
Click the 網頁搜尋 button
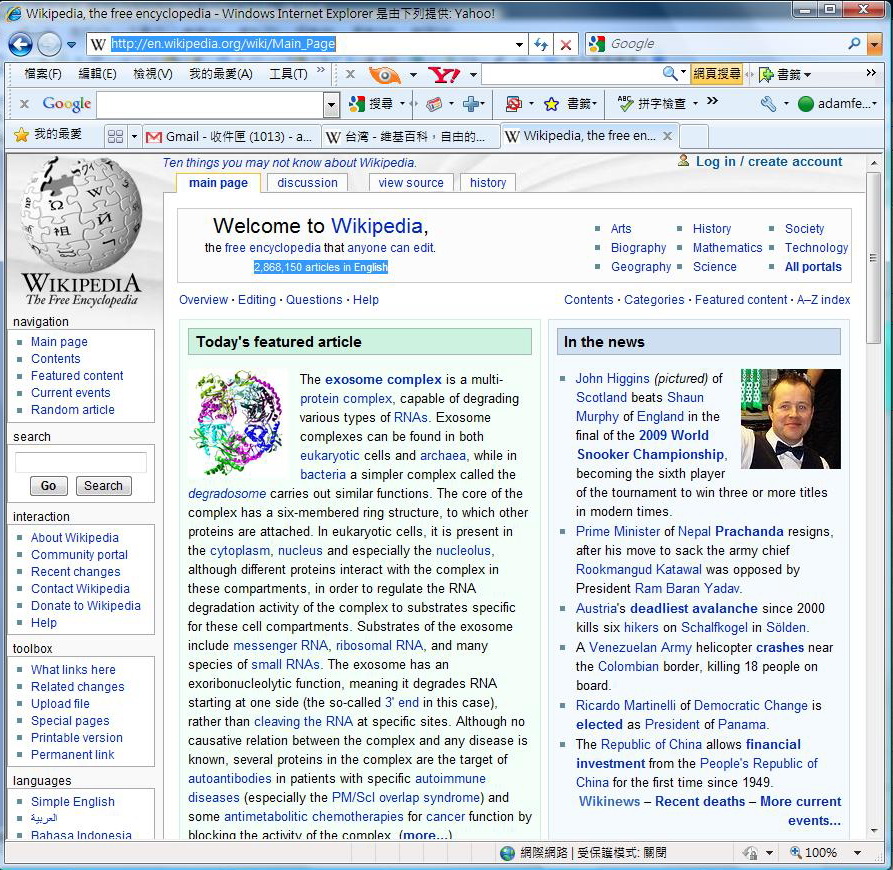tap(717, 74)
